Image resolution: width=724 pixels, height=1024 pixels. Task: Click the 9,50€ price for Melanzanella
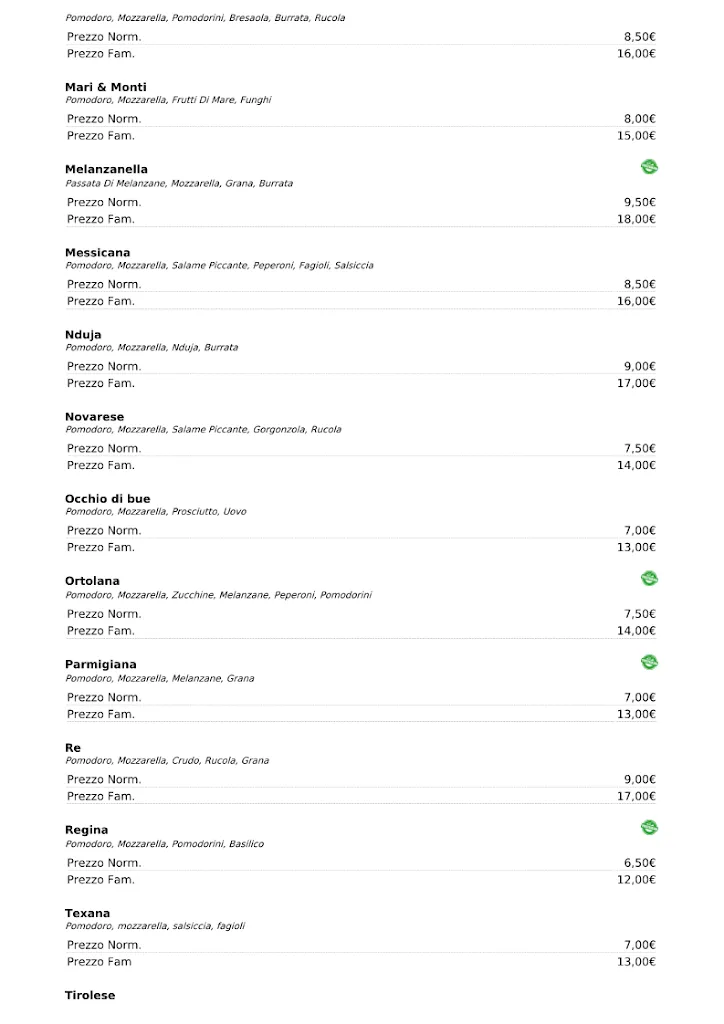[x=639, y=202]
